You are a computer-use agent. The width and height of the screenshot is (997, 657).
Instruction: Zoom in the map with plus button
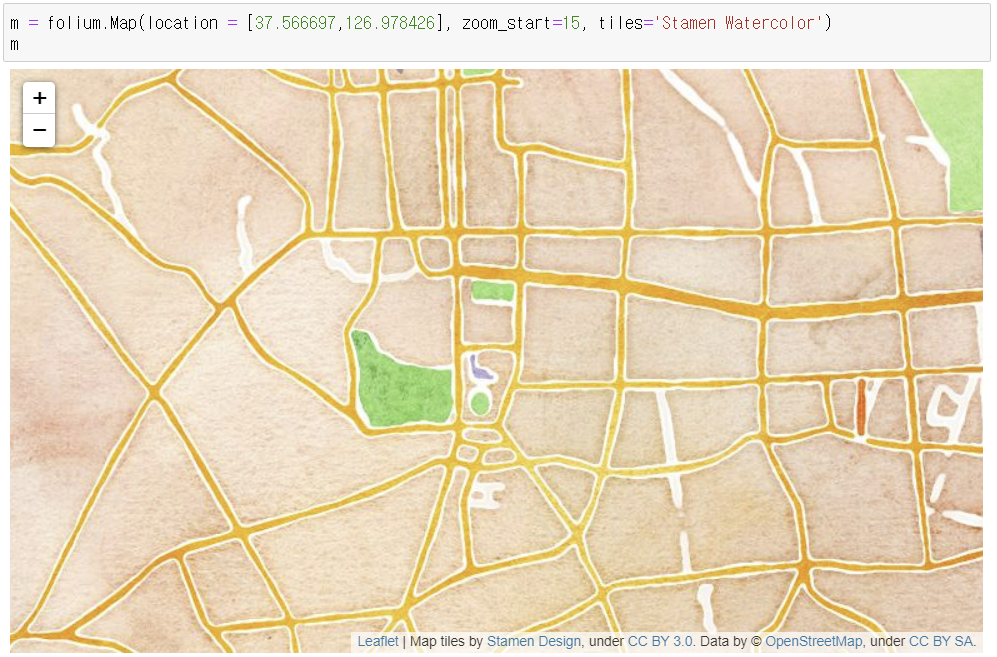click(x=39, y=98)
